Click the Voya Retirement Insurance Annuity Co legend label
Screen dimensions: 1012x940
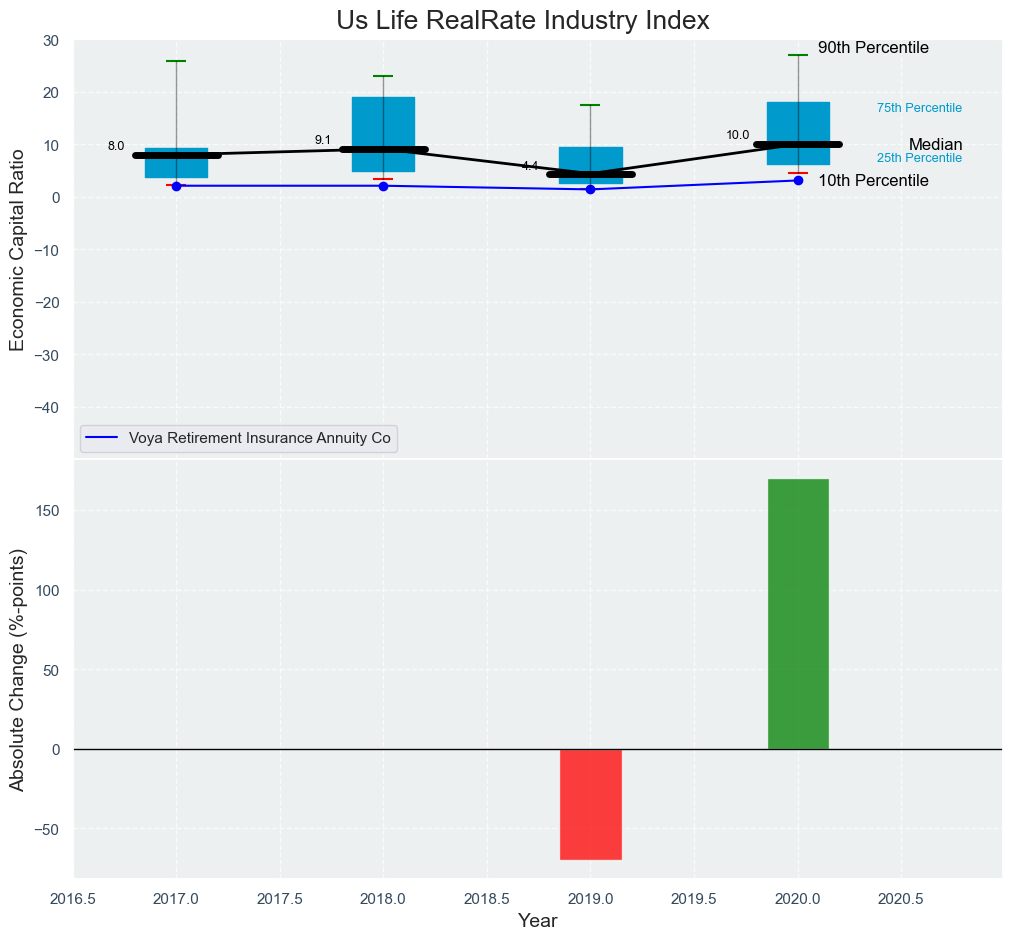coord(259,438)
